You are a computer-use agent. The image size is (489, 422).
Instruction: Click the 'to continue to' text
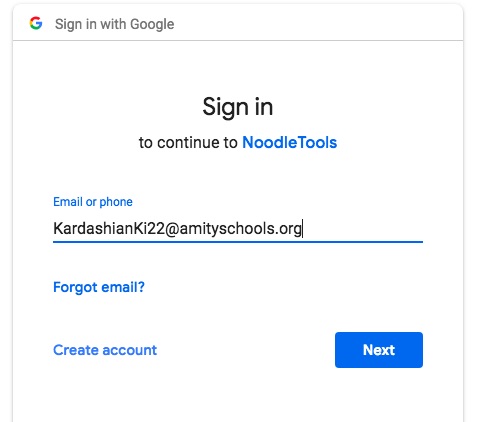[x=188, y=143]
